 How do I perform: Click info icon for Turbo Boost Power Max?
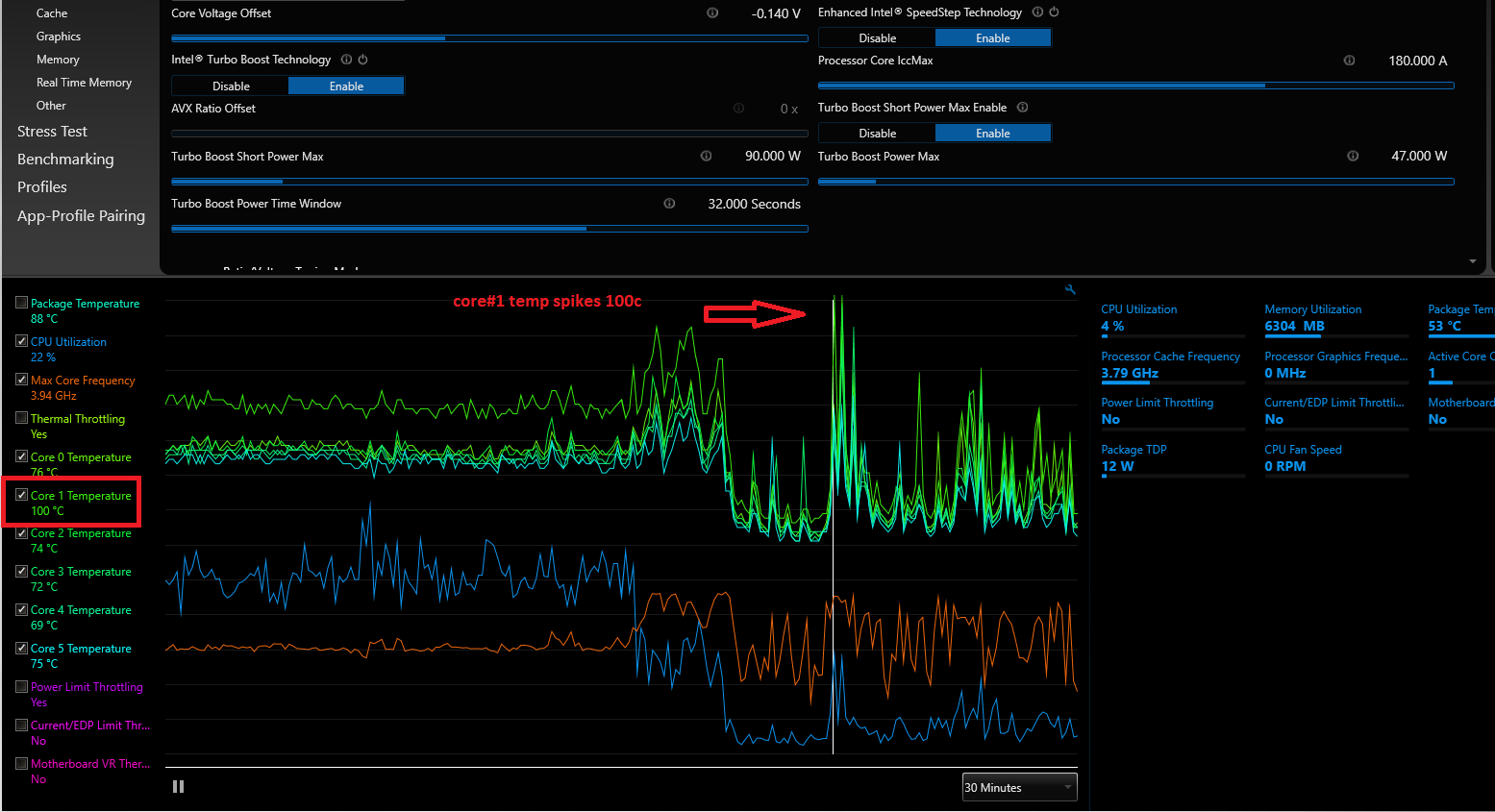point(1353,156)
